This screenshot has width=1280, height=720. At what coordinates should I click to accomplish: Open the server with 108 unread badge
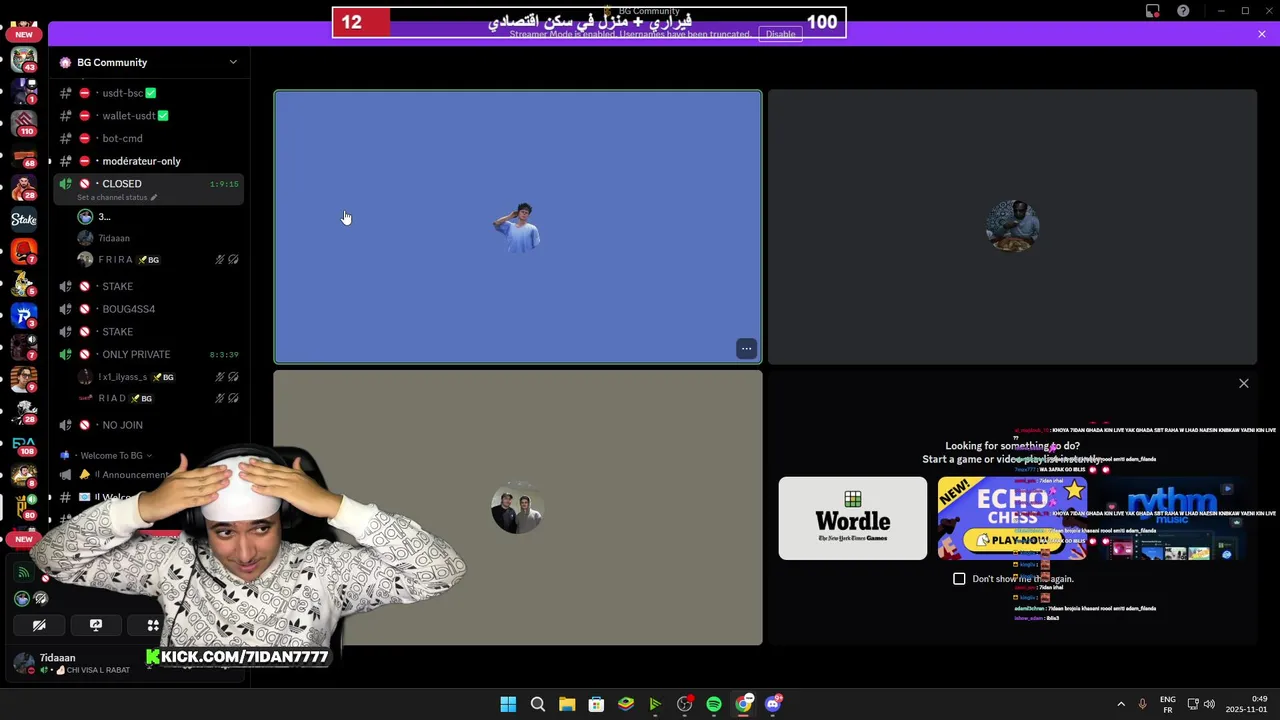click(x=24, y=444)
